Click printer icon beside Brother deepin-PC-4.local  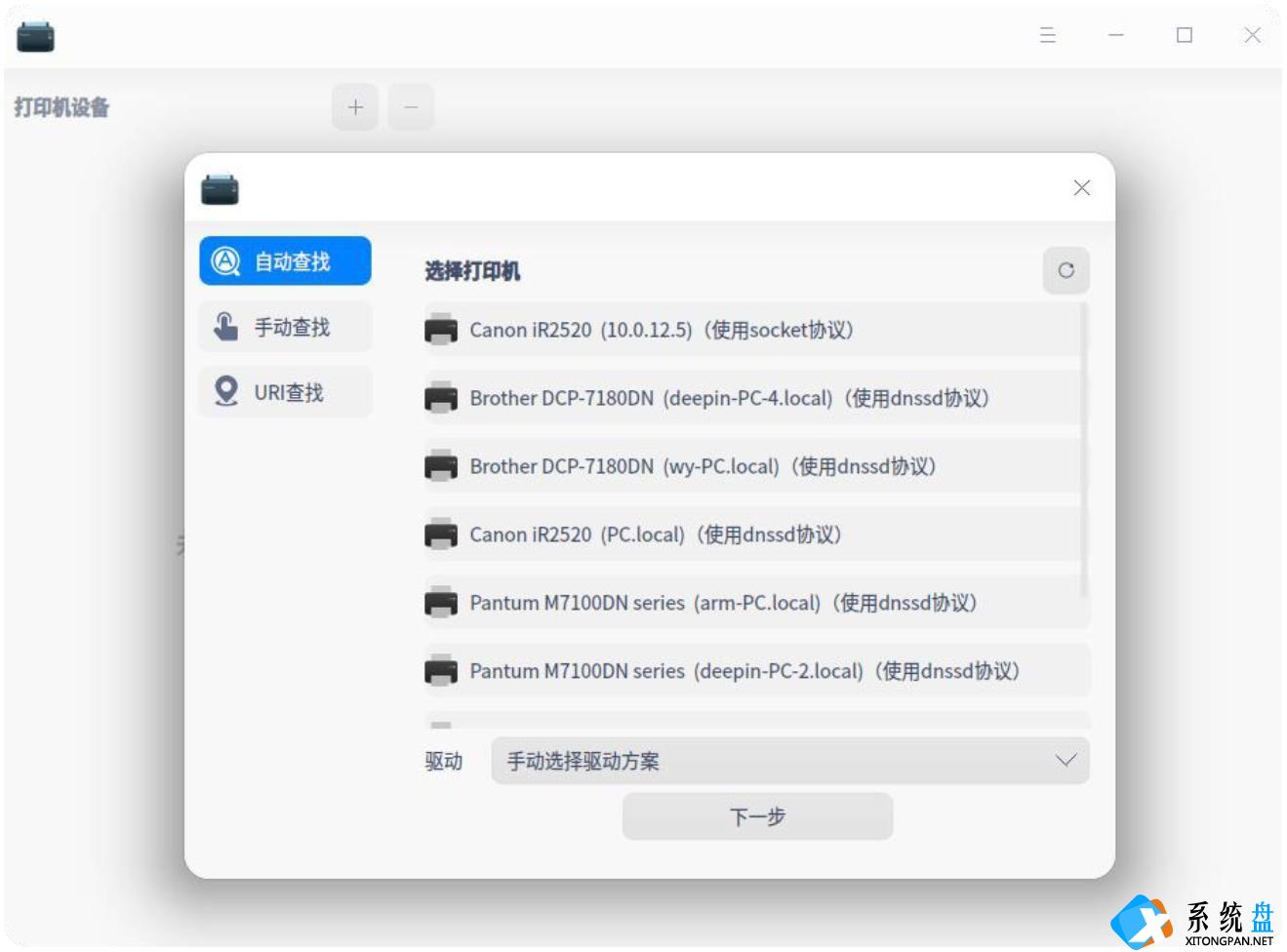[441, 398]
